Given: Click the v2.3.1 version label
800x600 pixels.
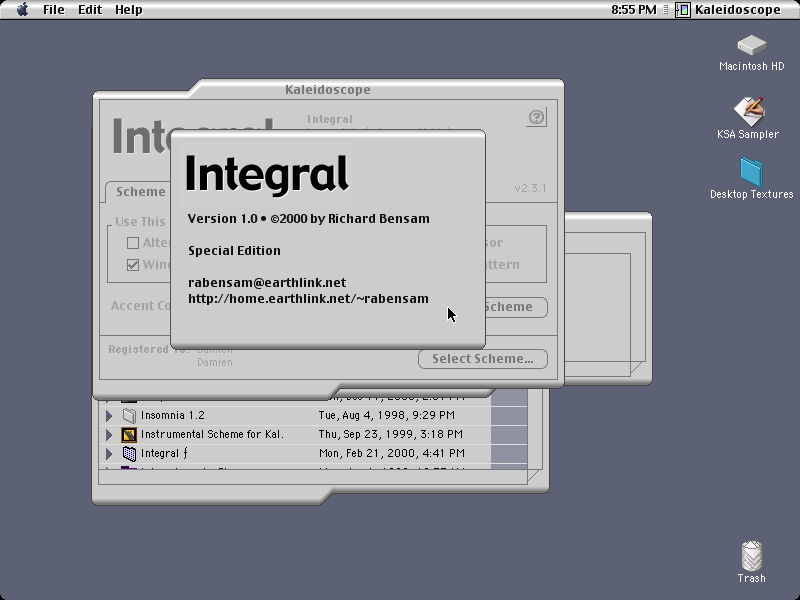Looking at the screenshot, I should (530, 188).
